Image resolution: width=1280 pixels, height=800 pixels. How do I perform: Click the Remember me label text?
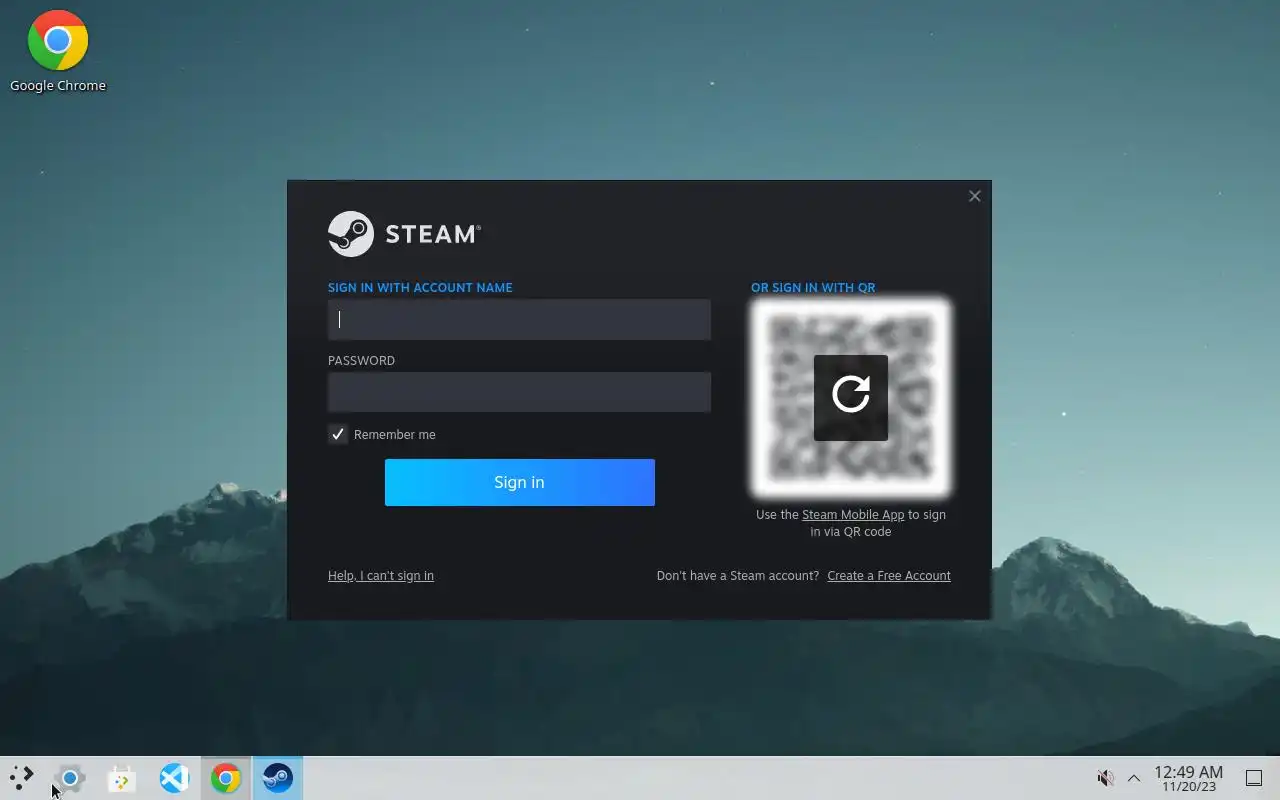tap(395, 435)
